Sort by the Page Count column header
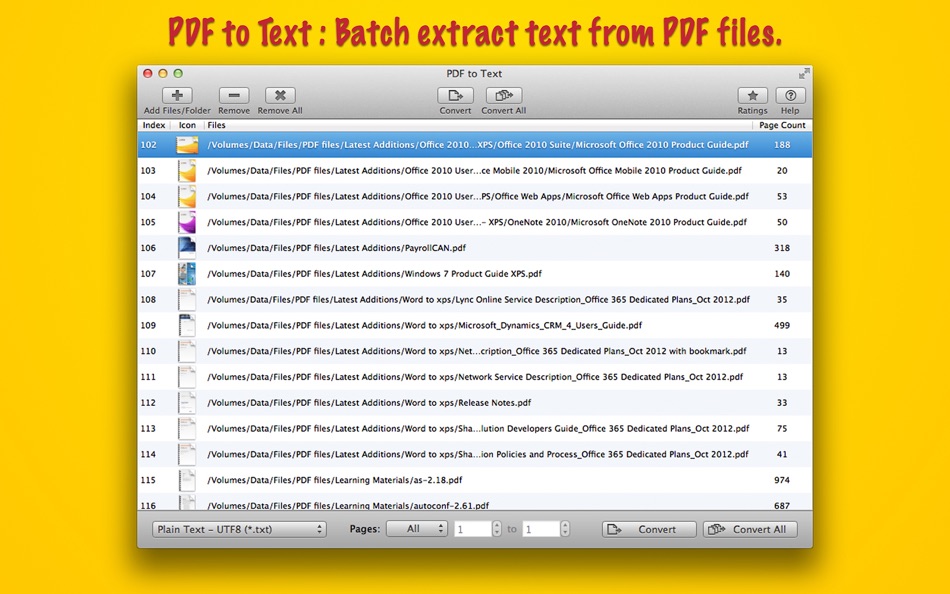Image resolution: width=950 pixels, height=594 pixels. point(782,125)
